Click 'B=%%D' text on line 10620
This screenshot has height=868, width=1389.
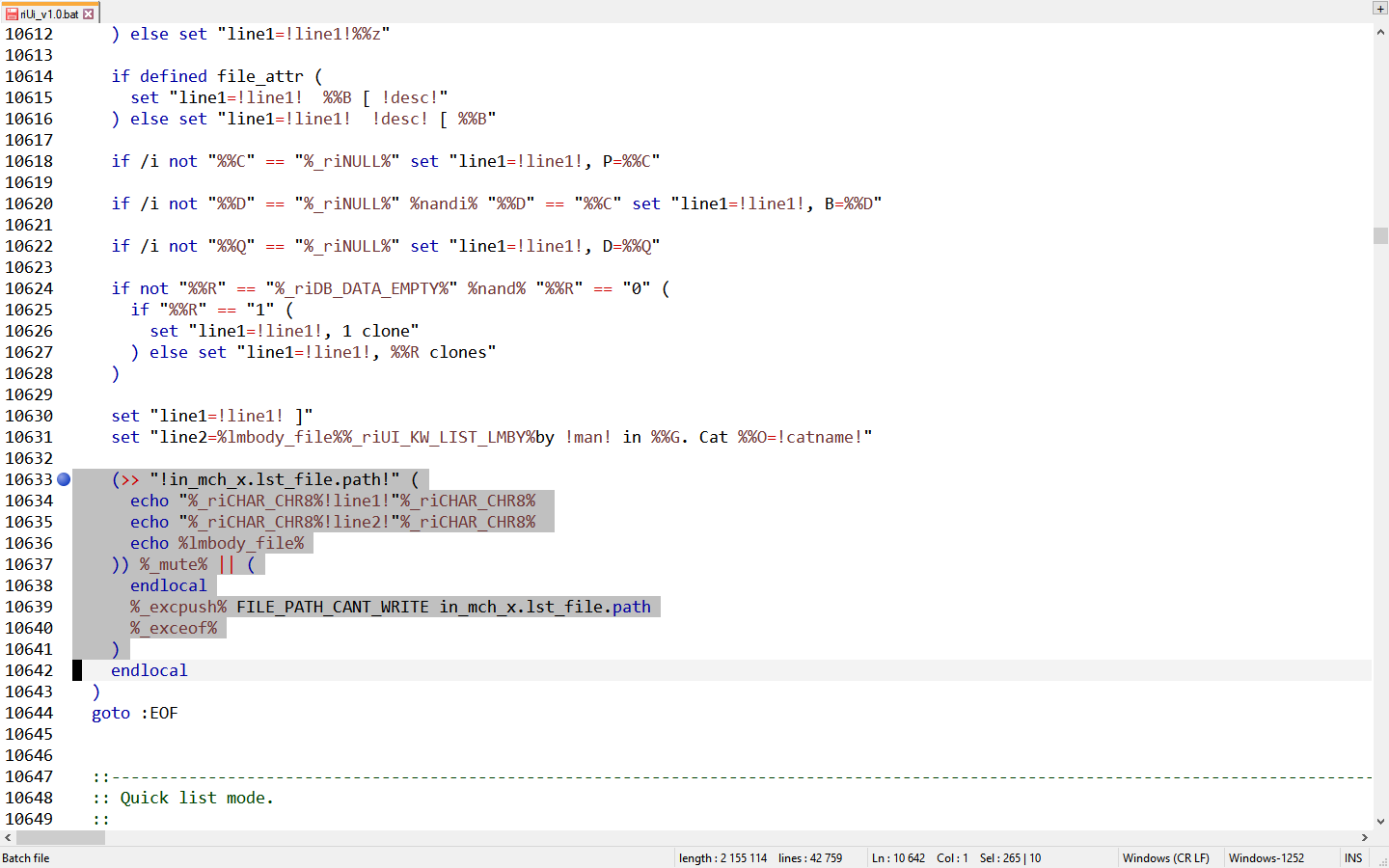[x=849, y=203]
